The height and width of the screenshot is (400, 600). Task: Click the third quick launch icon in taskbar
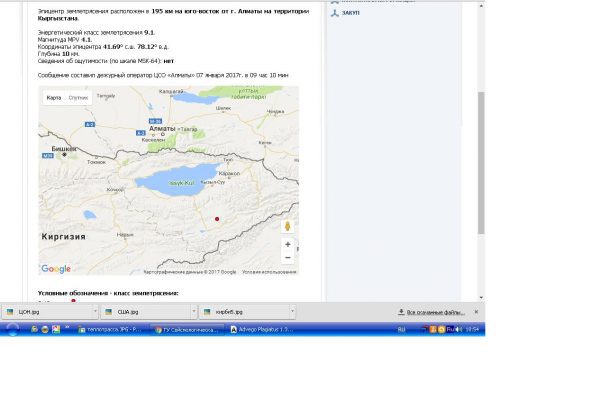click(56, 329)
